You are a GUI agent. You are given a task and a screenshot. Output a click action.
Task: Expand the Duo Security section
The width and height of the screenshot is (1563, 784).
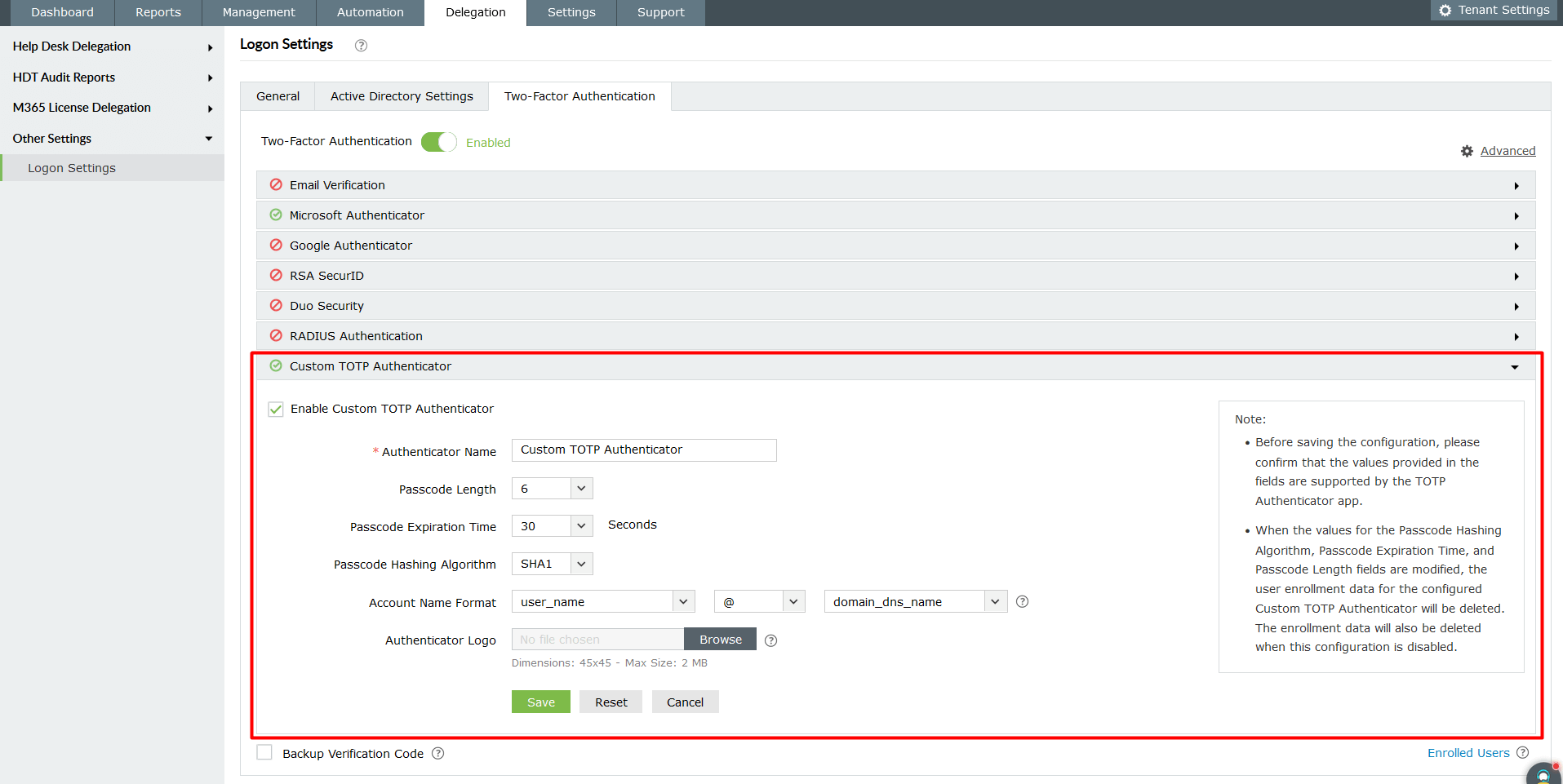(x=1516, y=305)
